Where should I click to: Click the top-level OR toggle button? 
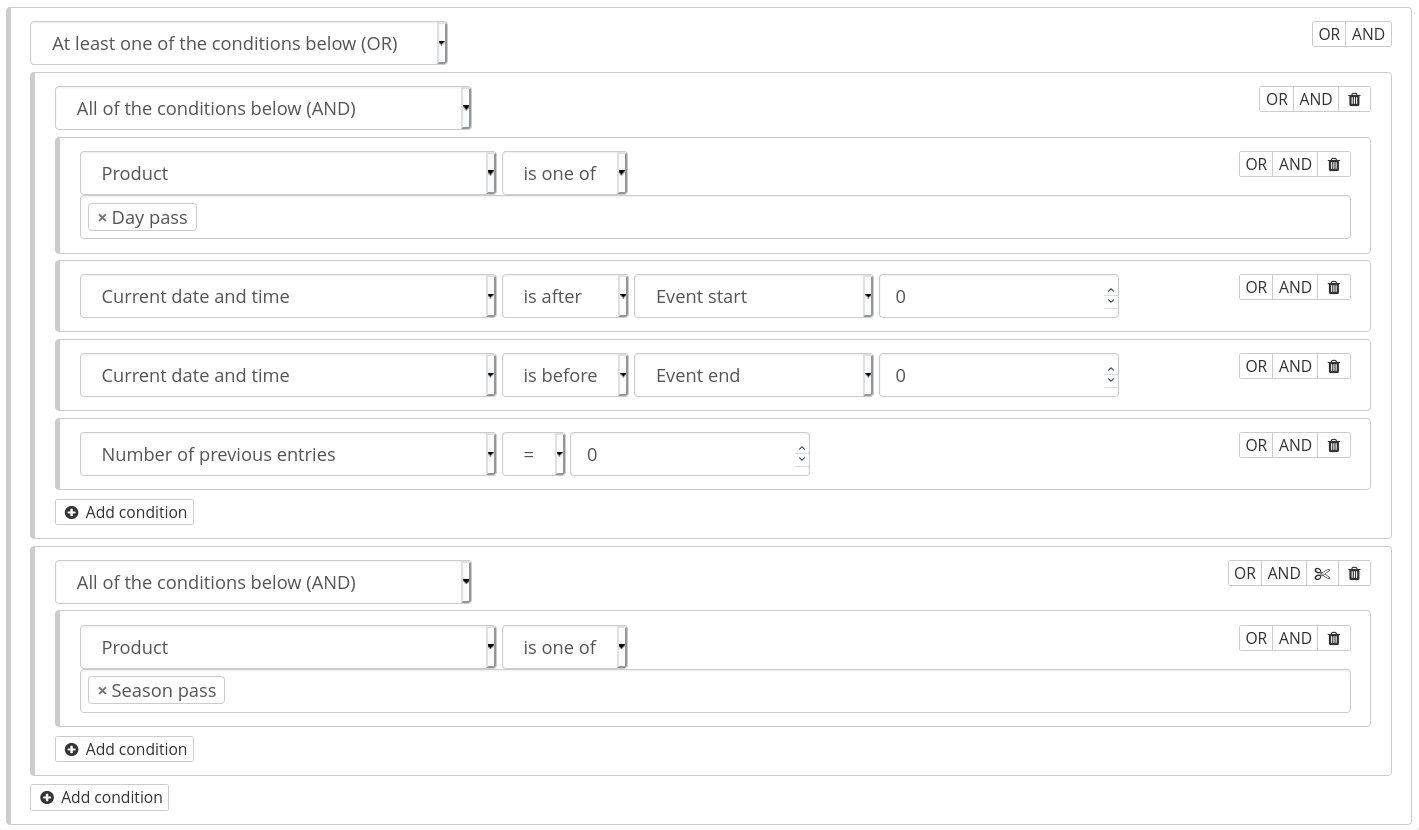pos(1329,34)
